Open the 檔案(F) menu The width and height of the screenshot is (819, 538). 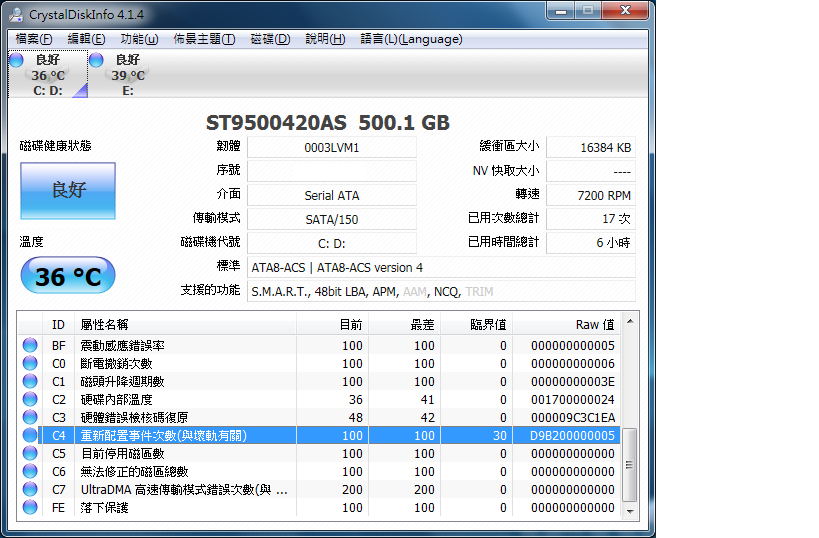(x=34, y=39)
